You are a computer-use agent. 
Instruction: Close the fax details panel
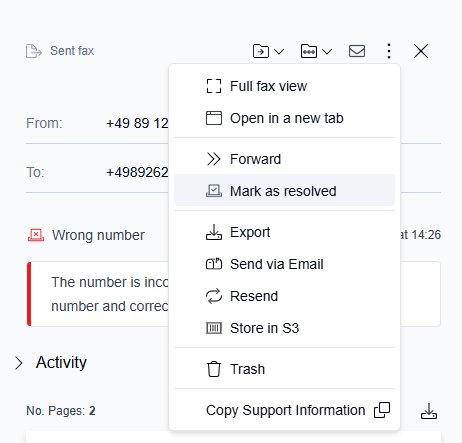tap(421, 51)
